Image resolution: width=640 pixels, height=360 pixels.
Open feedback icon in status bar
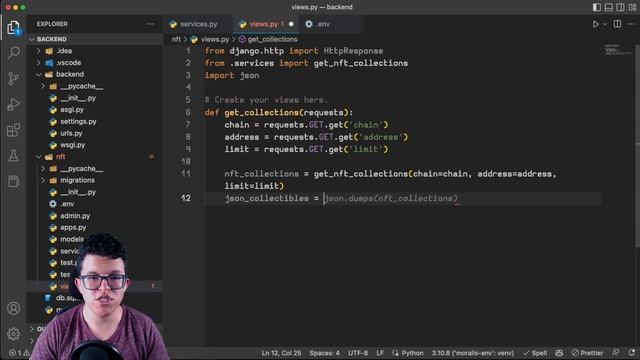(x=616, y=353)
